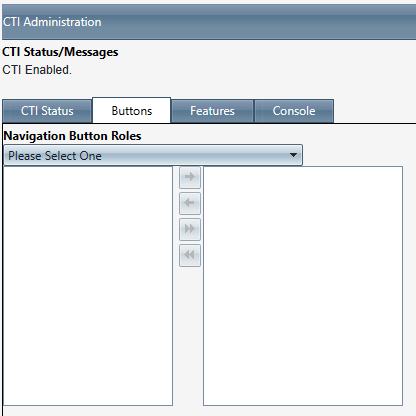Click the Navigation Button Roles label
This screenshot has width=416, height=416.
point(72,136)
